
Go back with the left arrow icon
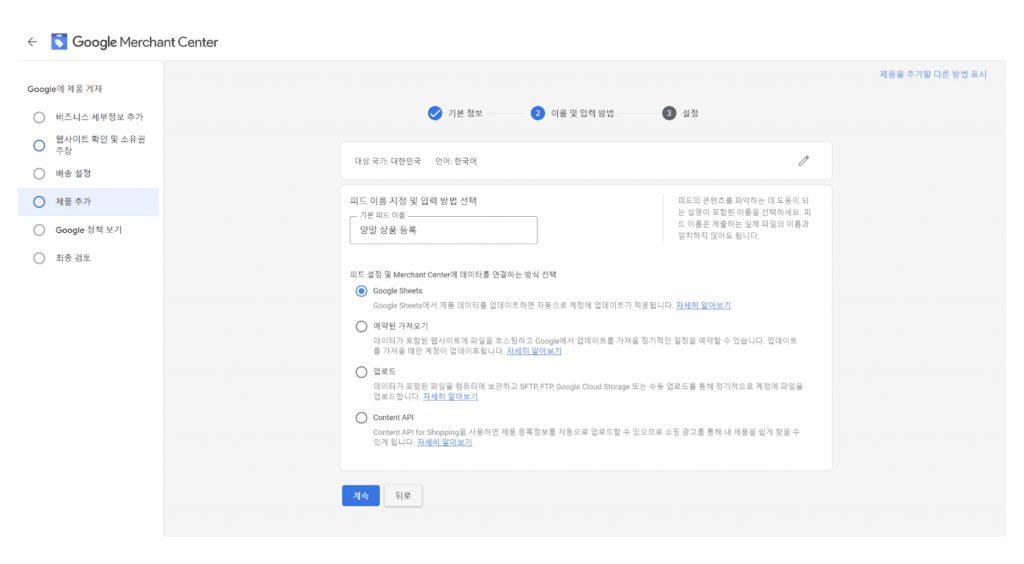[x=32, y=42]
